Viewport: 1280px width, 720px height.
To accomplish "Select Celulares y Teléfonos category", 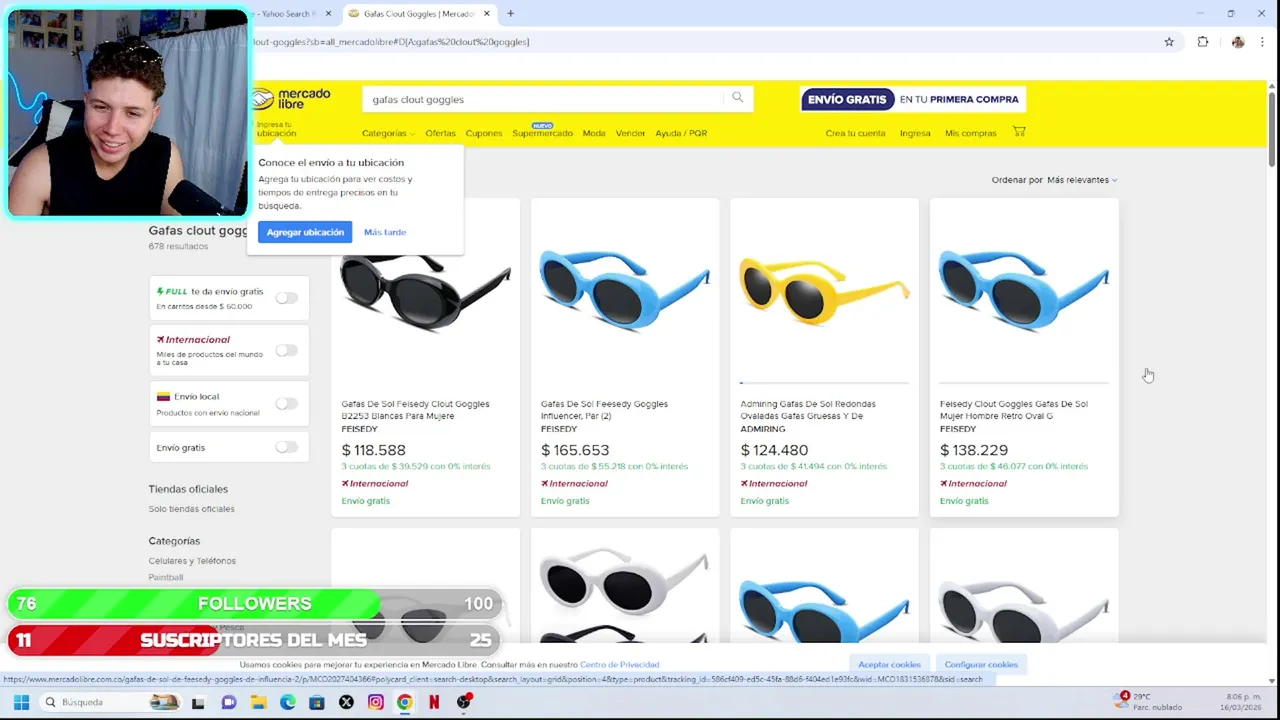I will point(192,561).
